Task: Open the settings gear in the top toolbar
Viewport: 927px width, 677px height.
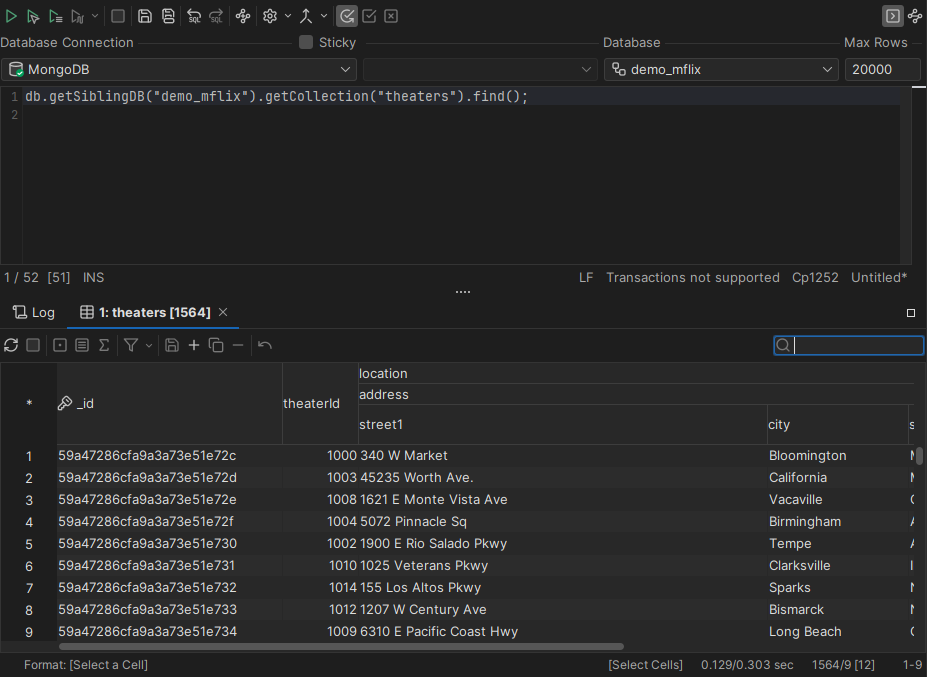Action: pos(270,15)
